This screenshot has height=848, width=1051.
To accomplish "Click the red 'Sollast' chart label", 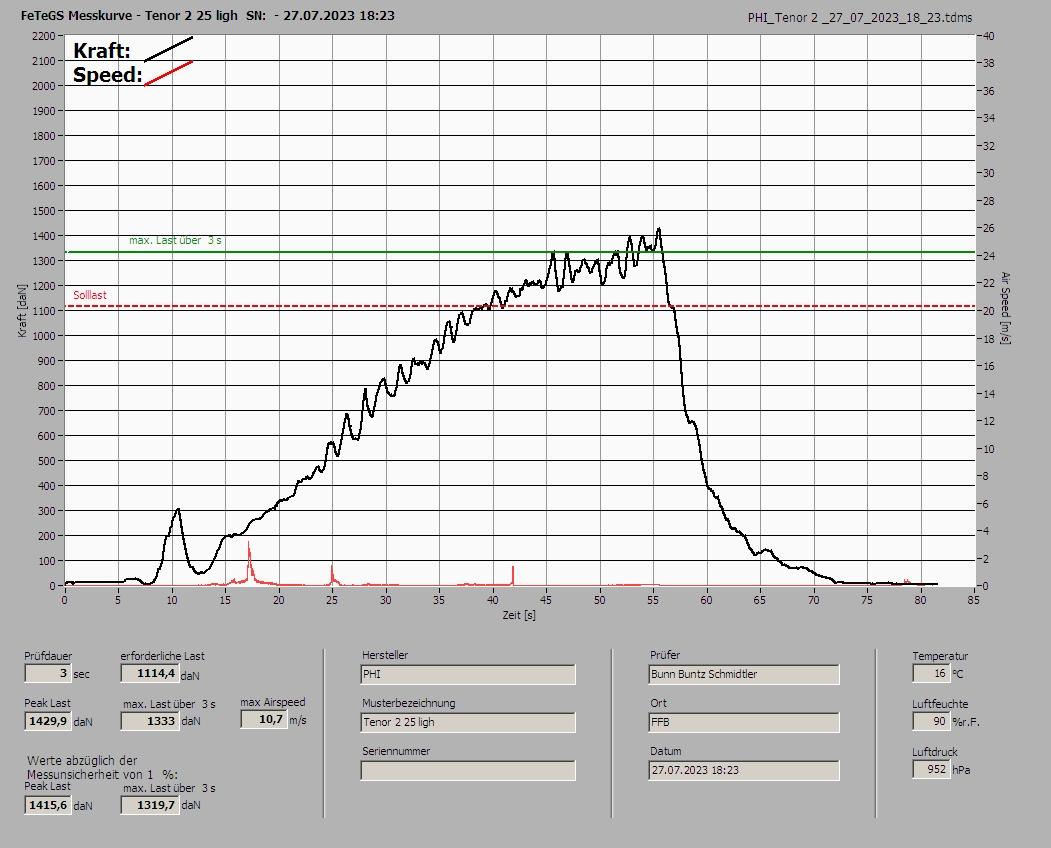I will pyautogui.click(x=90, y=295).
